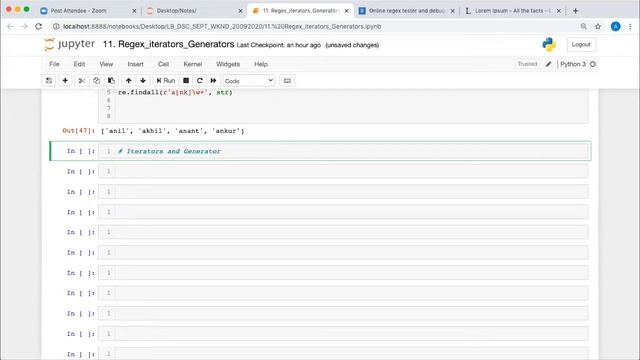Switch to the Lorem Ipsum tab
Viewport: 640px width, 360px height.
512,11
